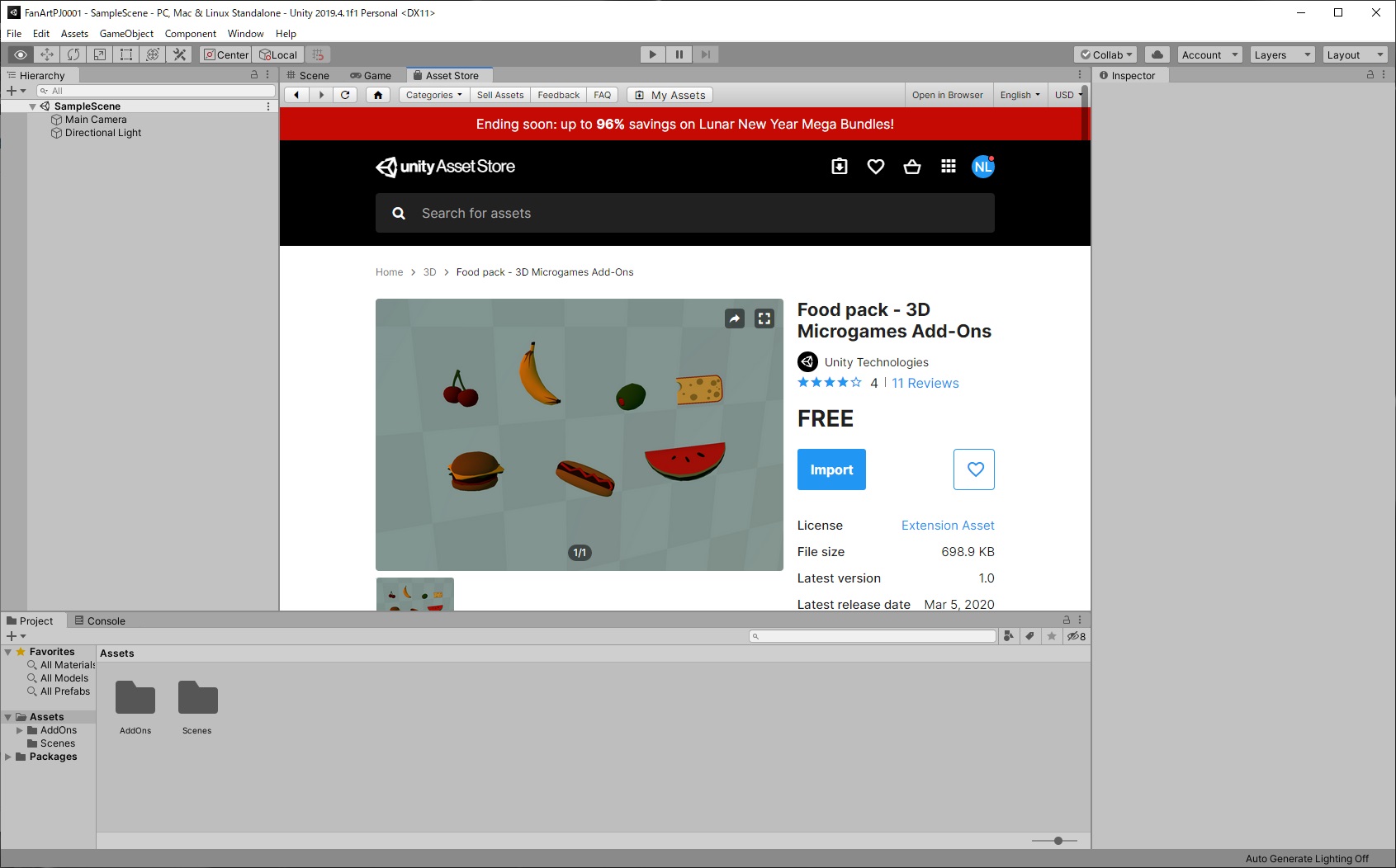
Task: Change language from English dropdown
Action: coord(1020,95)
